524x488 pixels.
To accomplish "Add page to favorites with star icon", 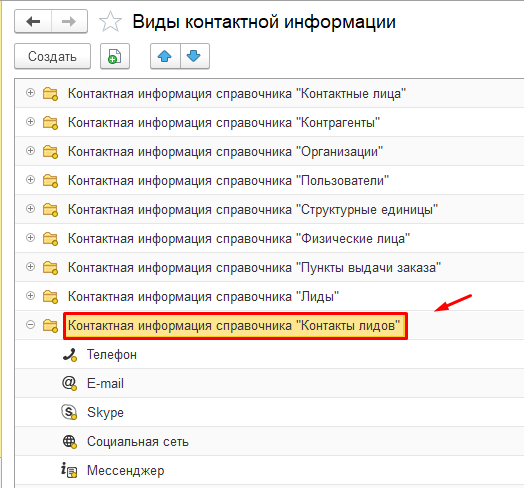I will (110, 21).
